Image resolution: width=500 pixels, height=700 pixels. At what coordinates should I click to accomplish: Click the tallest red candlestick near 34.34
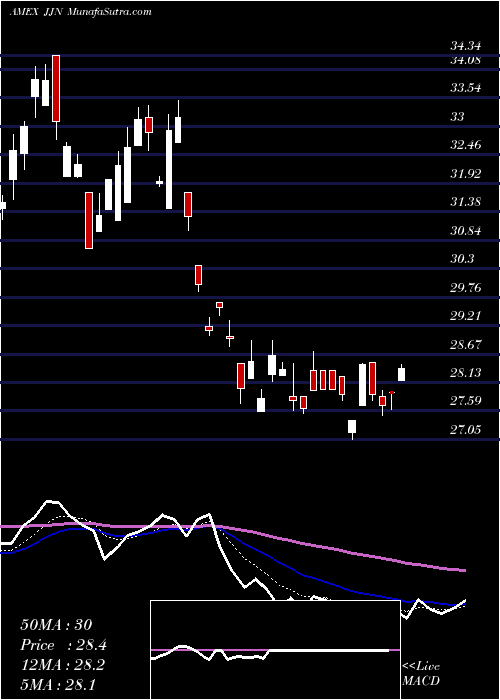(x=56, y=88)
